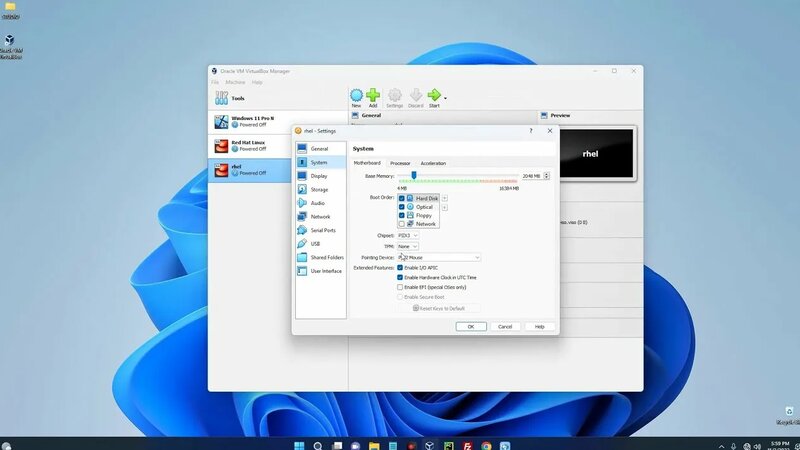
Task: Expand the Start button dropdown arrow
Action: click(445, 98)
